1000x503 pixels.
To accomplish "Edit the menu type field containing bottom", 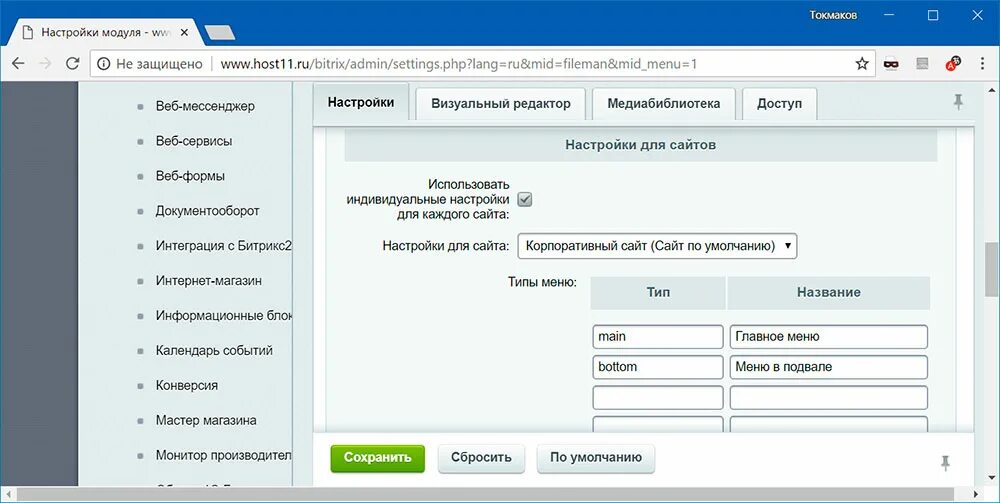I will coord(658,367).
